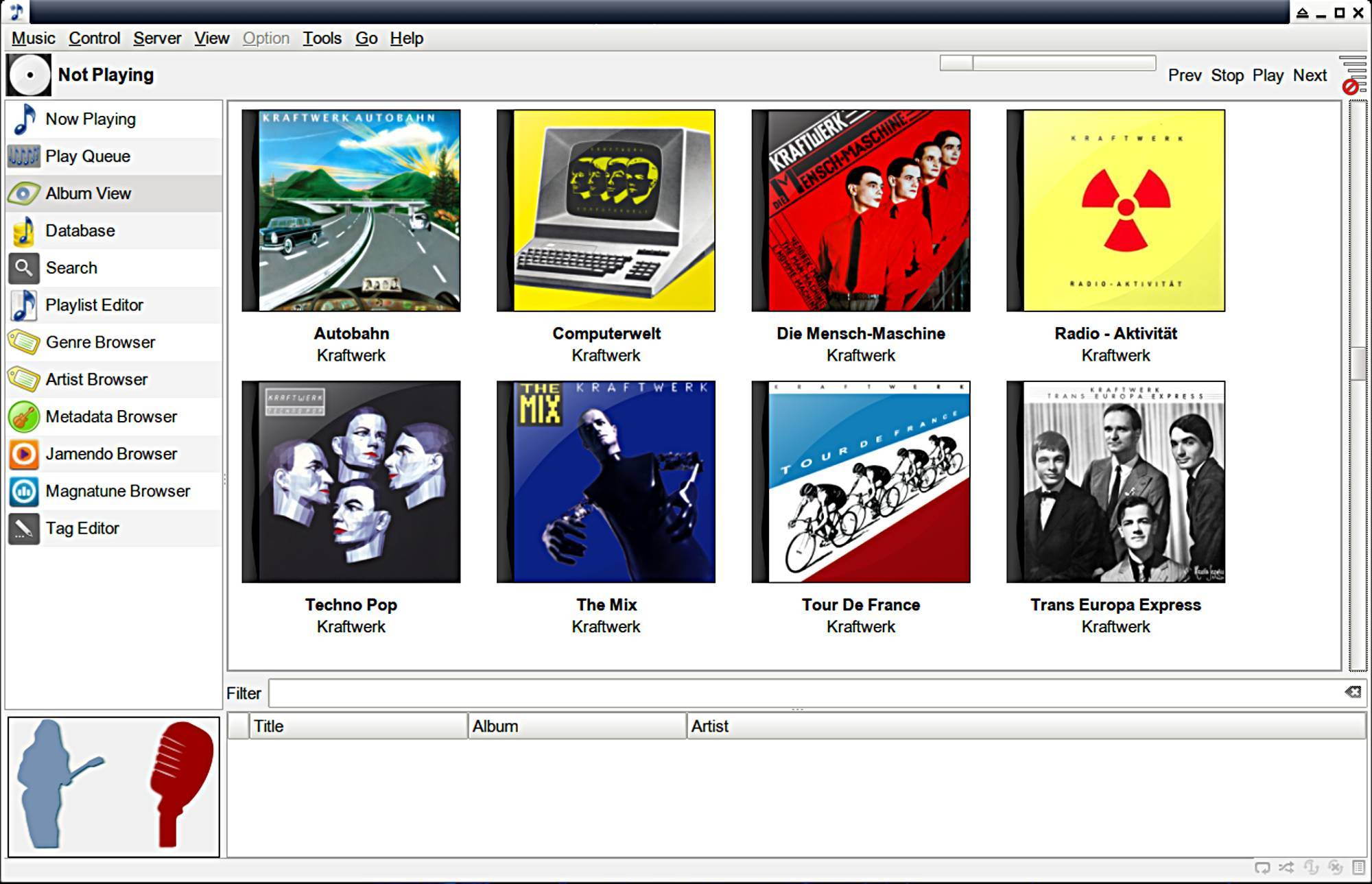Toggle shuffle mode in status bar
The height and width of the screenshot is (884, 1372).
click(x=1286, y=868)
